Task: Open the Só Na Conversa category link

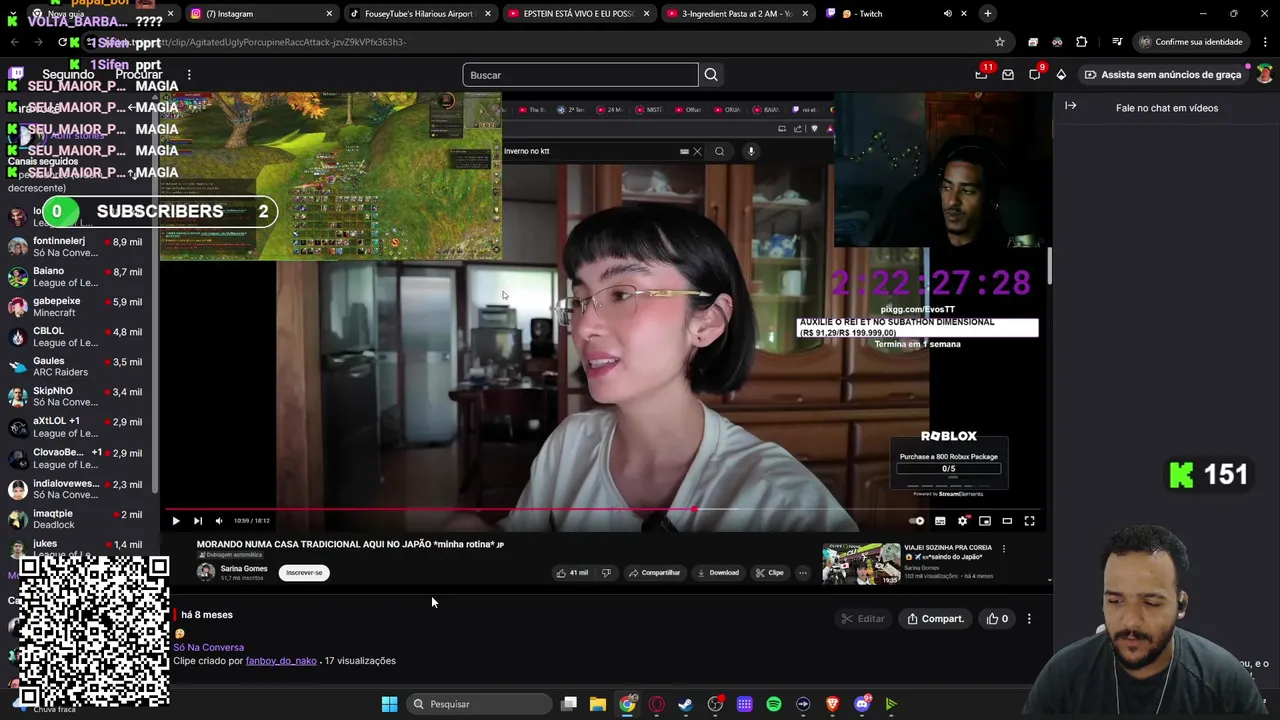Action: click(x=208, y=648)
